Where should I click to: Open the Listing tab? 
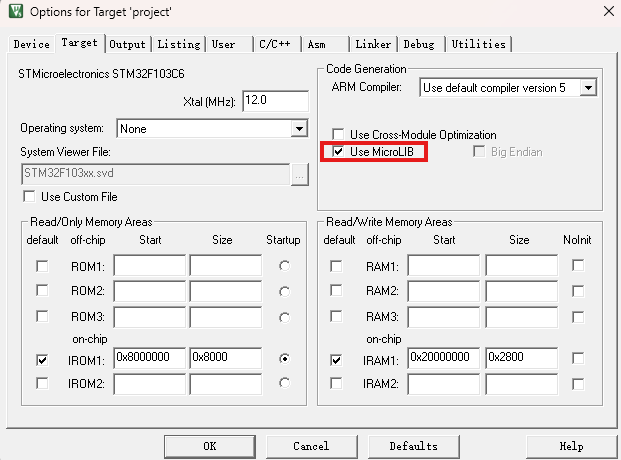tap(179, 44)
